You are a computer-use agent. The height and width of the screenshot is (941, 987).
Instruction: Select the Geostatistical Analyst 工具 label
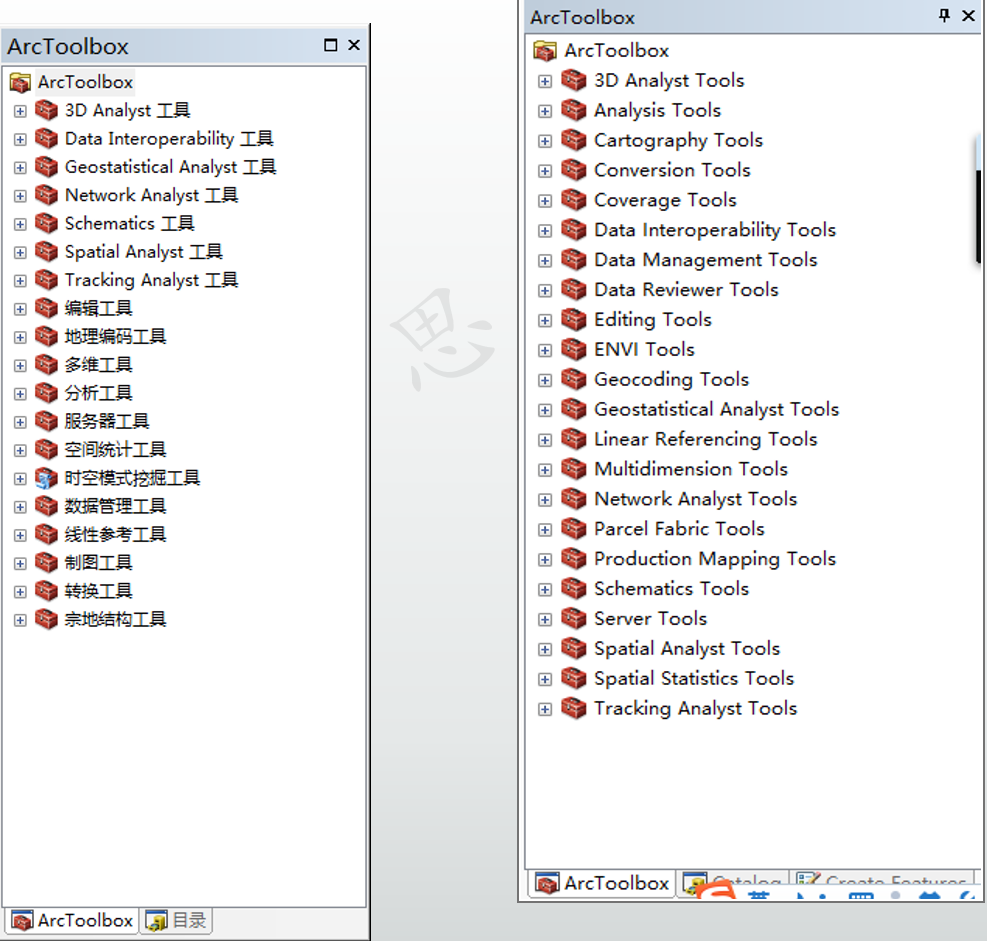171,167
